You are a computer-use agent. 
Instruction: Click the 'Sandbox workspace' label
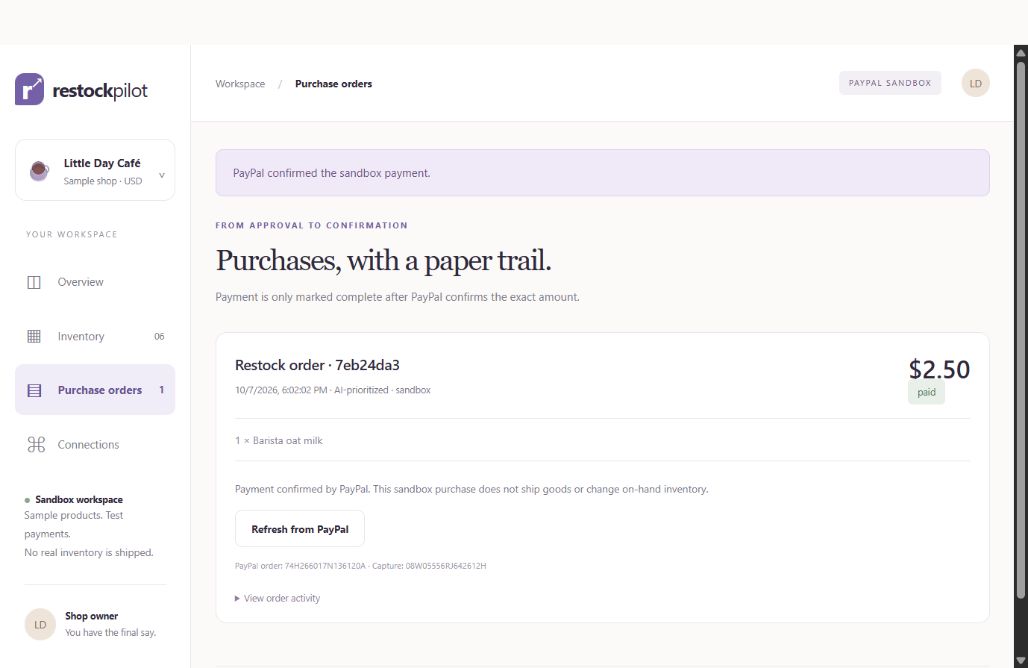click(x=79, y=500)
